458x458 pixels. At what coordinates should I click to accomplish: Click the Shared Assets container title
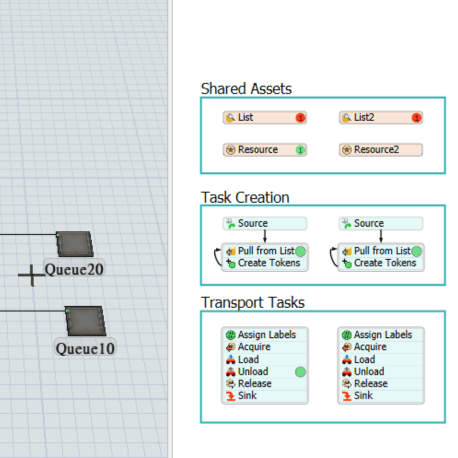click(246, 89)
